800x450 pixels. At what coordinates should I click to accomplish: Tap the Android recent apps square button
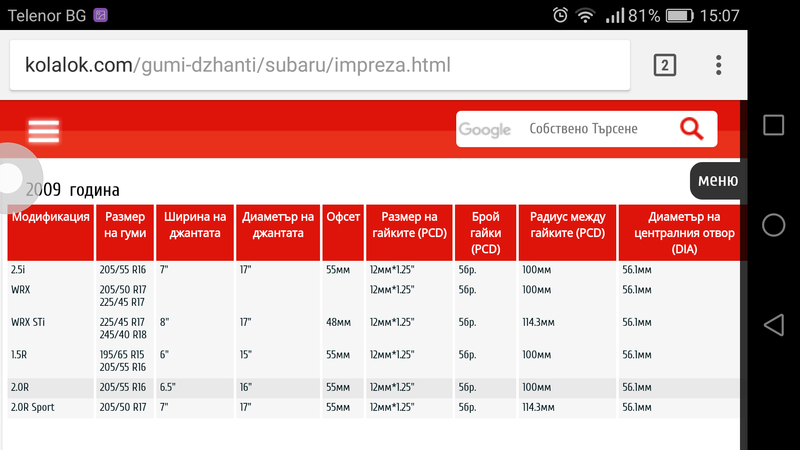point(773,125)
